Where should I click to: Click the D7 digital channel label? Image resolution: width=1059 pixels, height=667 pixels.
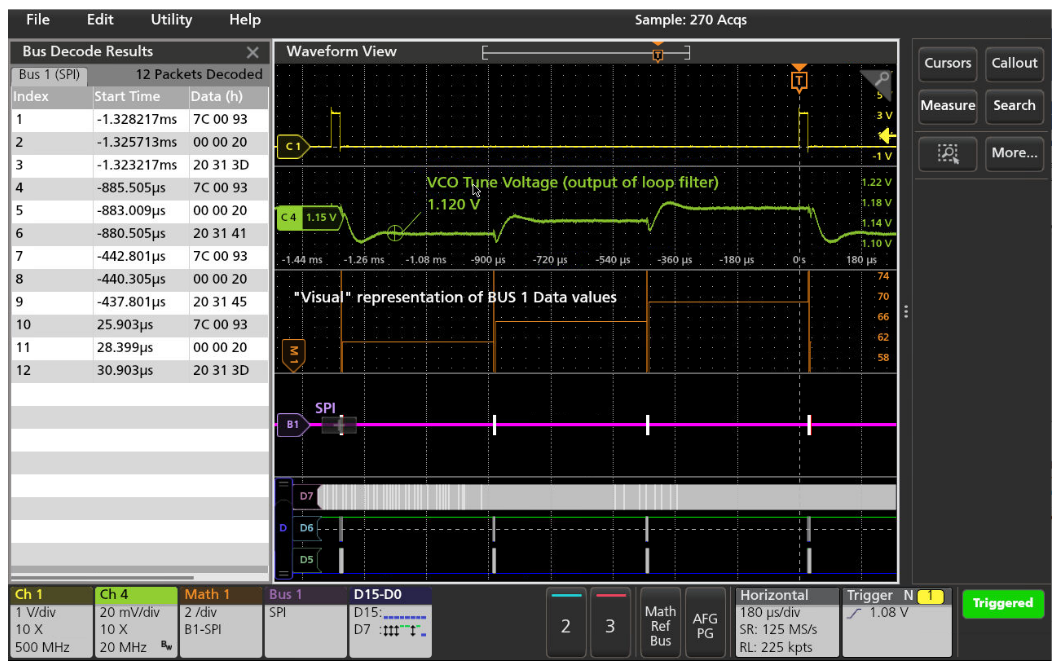click(x=307, y=496)
